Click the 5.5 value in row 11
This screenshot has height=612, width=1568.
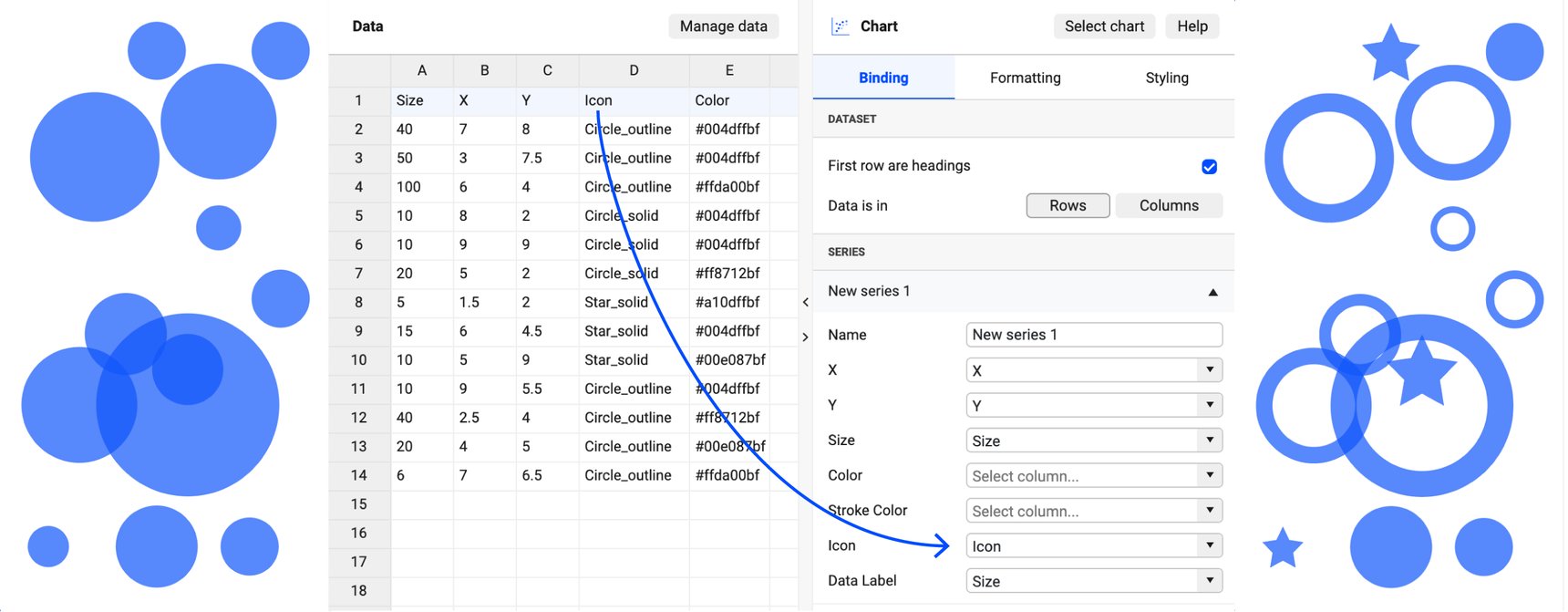click(547, 389)
